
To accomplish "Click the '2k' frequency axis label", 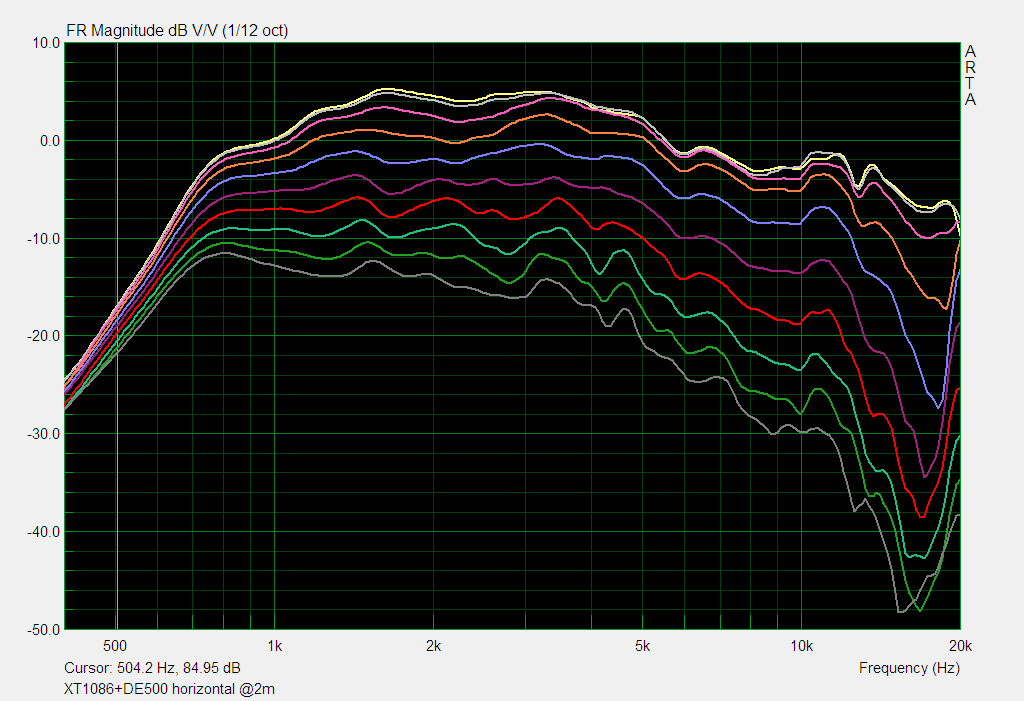I will [x=433, y=646].
